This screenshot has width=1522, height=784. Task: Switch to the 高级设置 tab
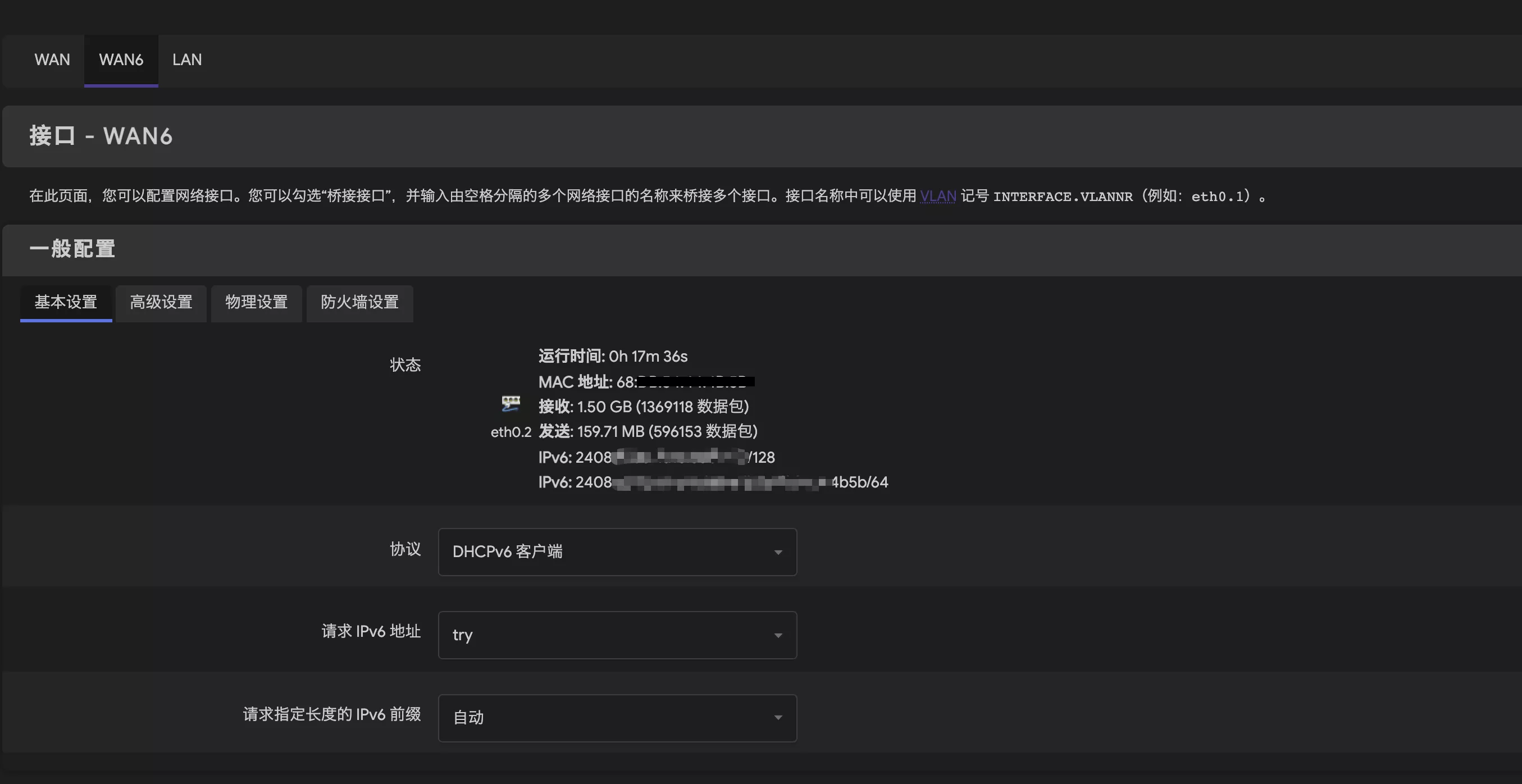(x=161, y=303)
